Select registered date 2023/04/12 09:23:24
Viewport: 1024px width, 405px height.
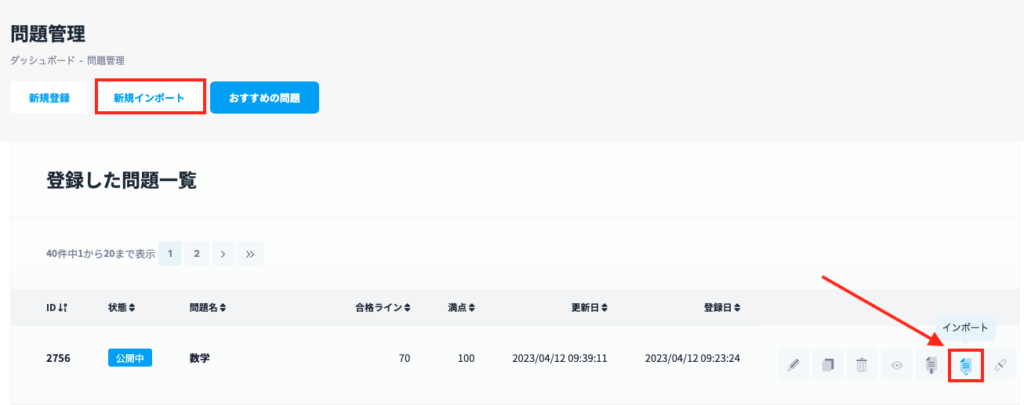693,358
